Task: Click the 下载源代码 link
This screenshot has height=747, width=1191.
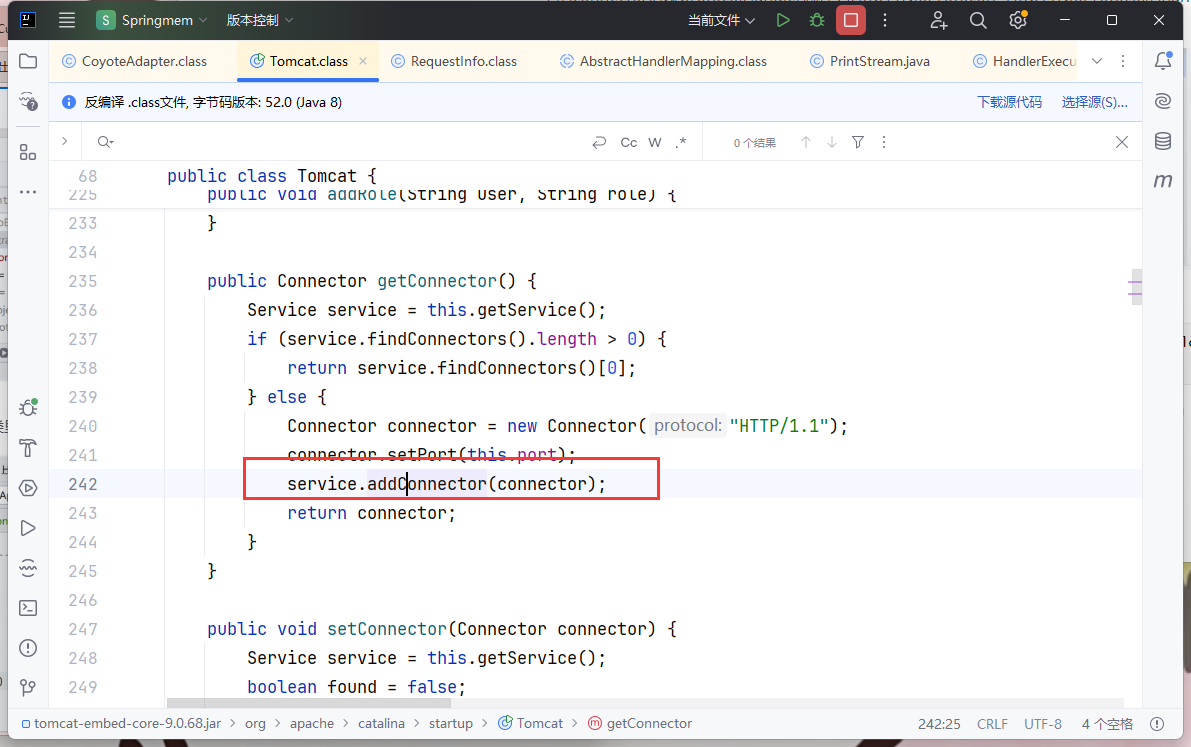Action: [x=1009, y=102]
